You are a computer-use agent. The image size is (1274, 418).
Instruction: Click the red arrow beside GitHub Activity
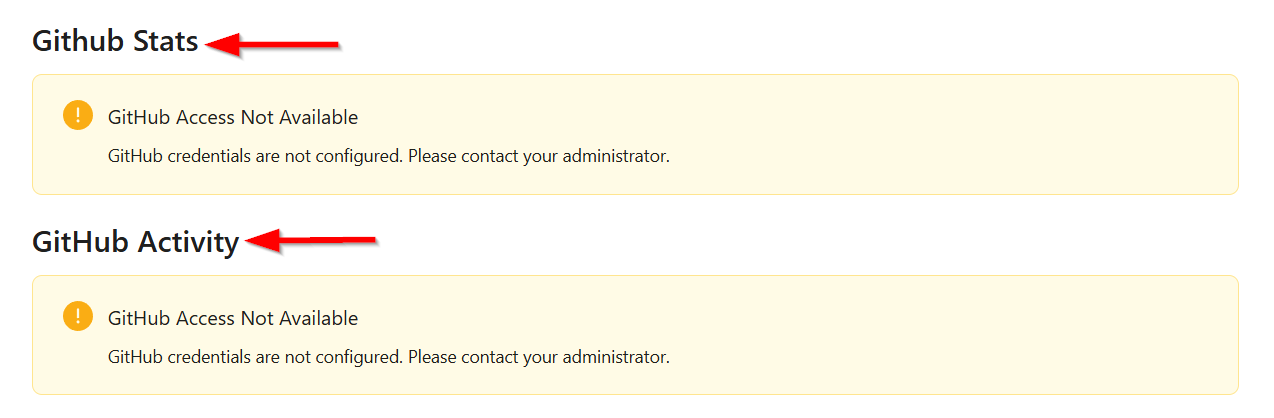[311, 240]
